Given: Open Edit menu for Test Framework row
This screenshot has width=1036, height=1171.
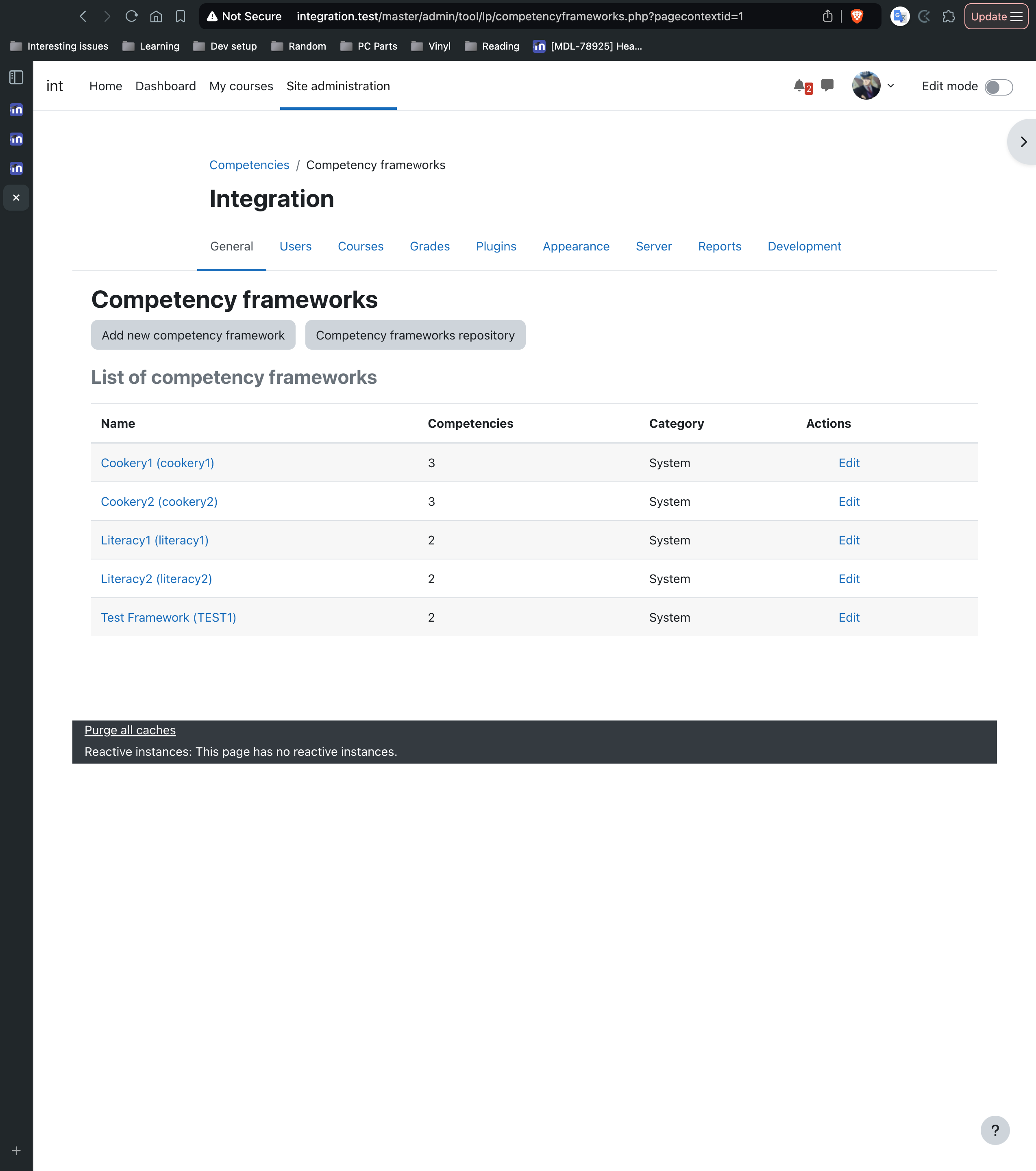Looking at the screenshot, I should point(849,618).
